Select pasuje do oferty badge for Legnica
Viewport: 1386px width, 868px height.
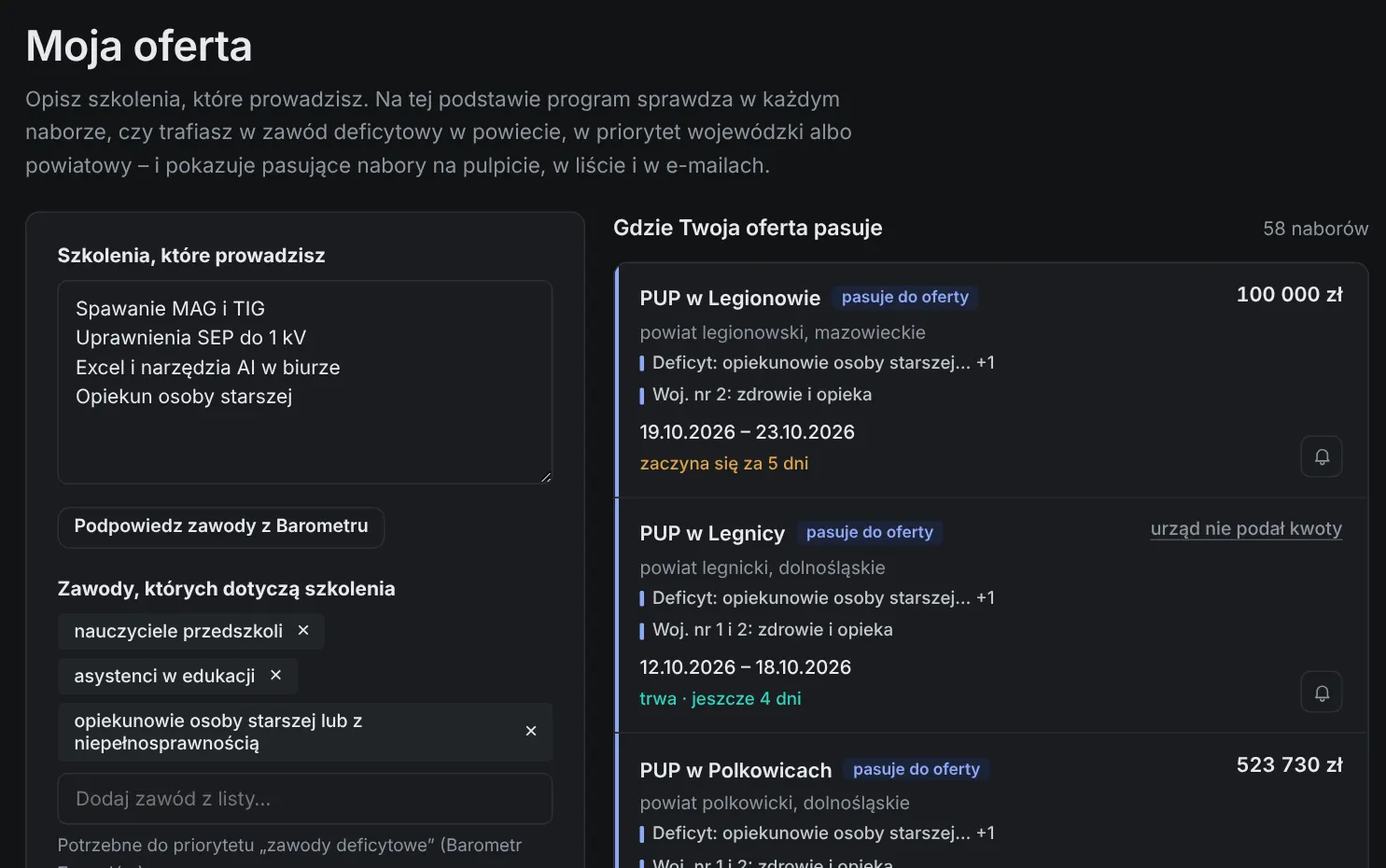pyautogui.click(x=870, y=533)
